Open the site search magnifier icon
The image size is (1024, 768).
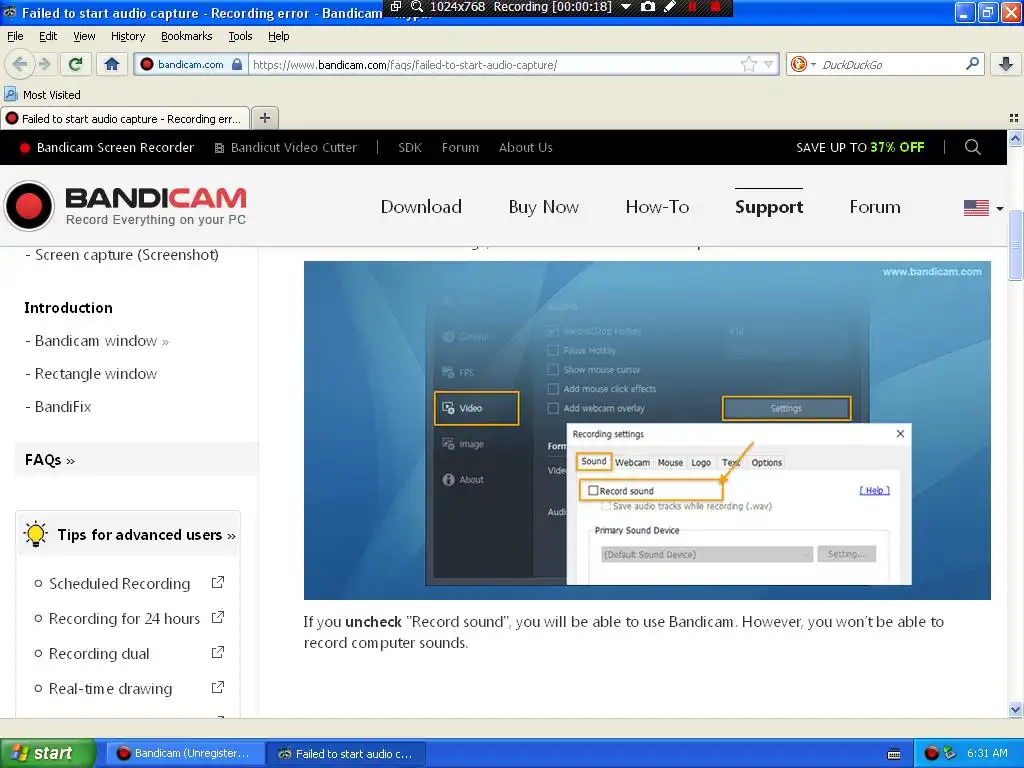(x=972, y=147)
